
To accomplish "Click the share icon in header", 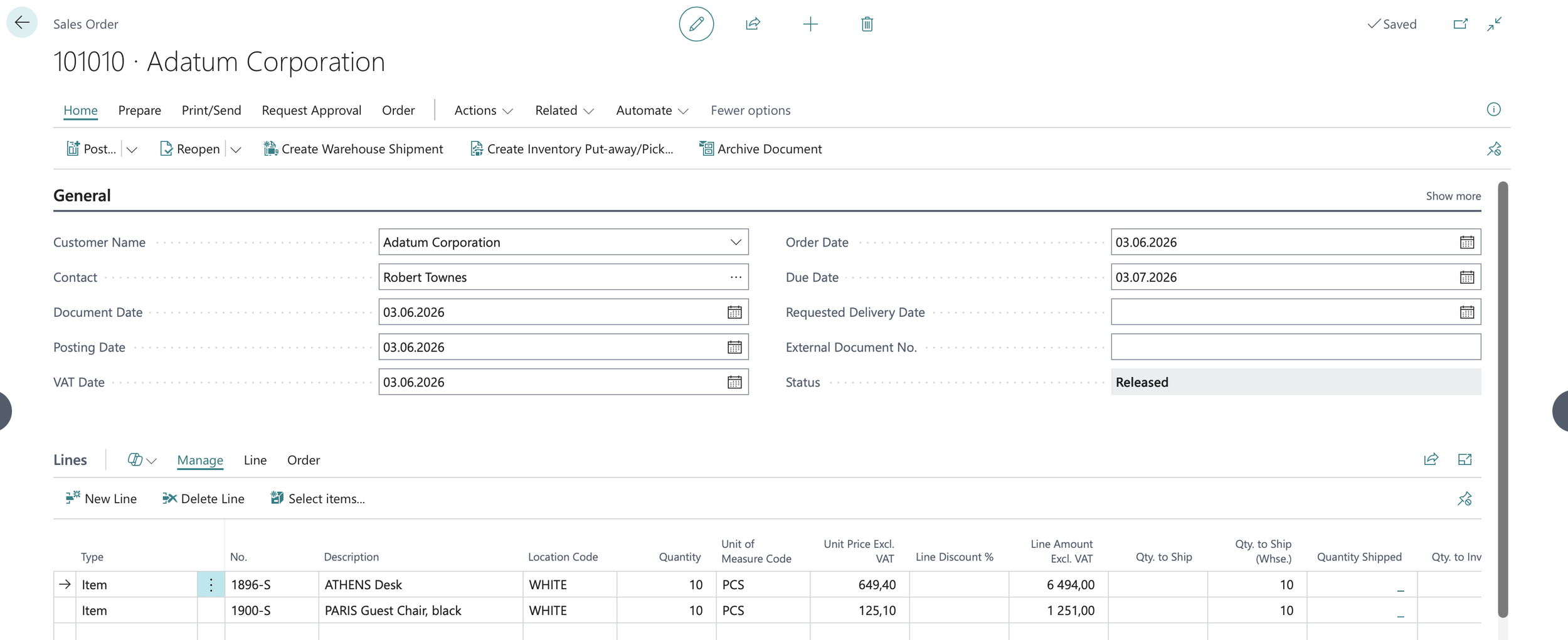I will point(753,24).
